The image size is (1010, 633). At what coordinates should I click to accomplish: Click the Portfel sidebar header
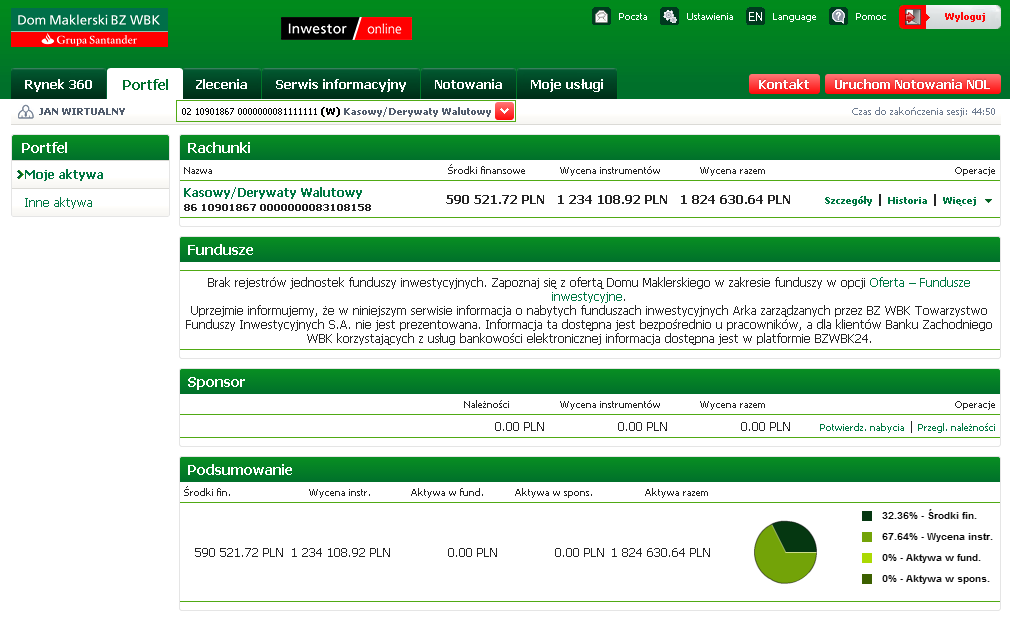(90, 147)
